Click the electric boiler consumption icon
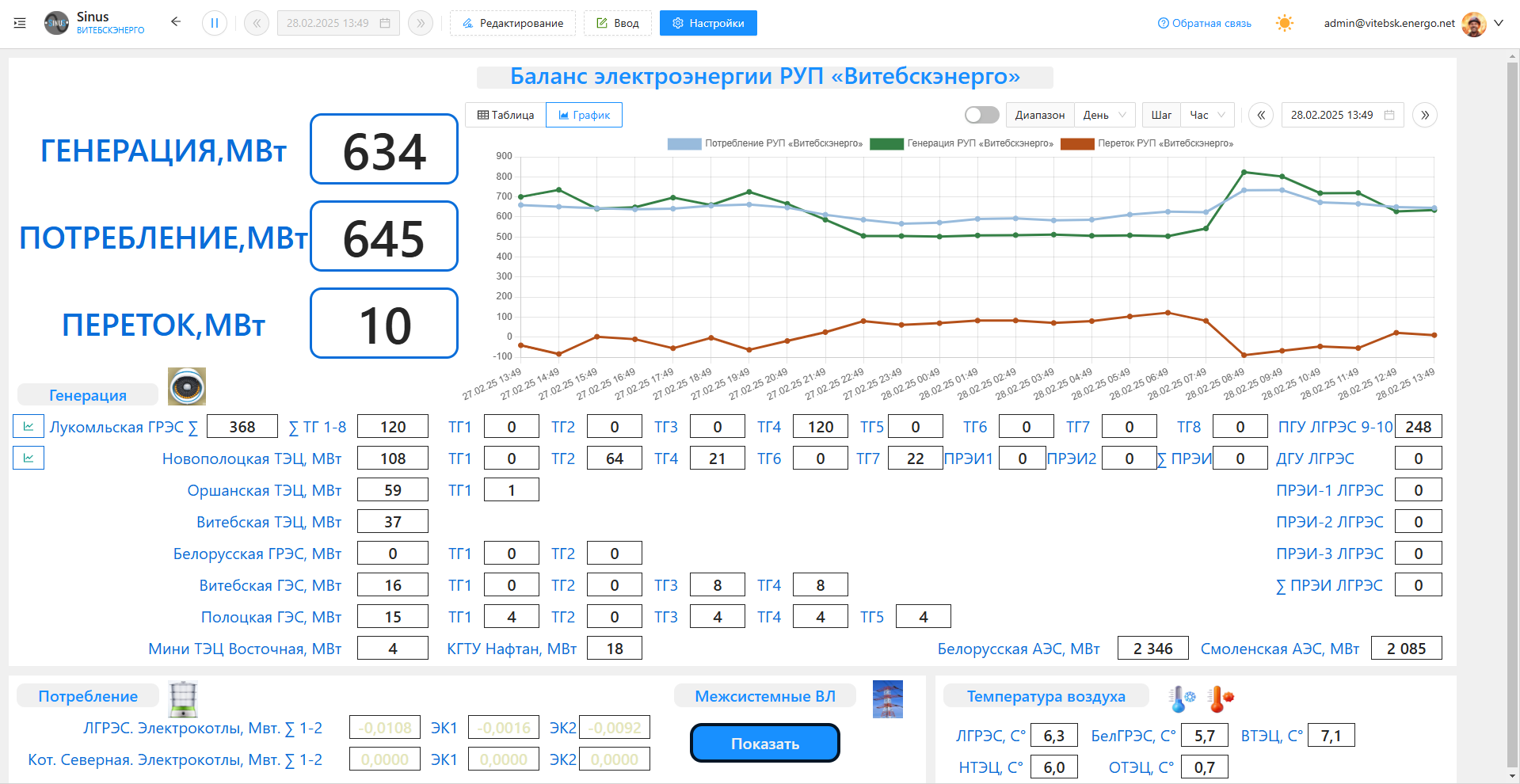 coord(183,699)
